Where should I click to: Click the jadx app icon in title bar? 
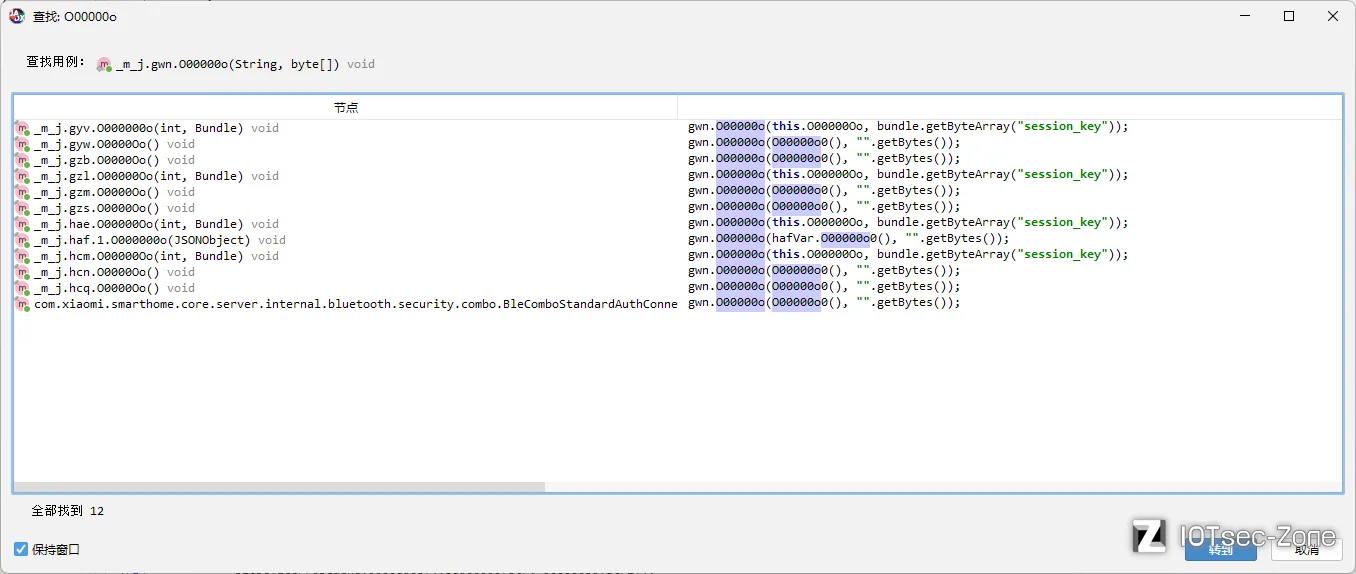[17, 16]
